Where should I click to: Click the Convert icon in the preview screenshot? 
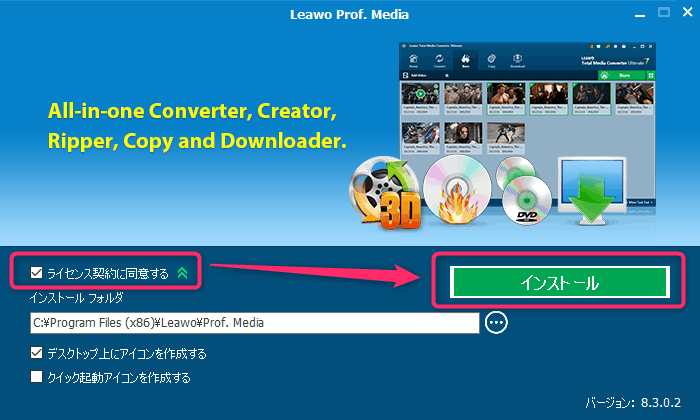[440, 60]
